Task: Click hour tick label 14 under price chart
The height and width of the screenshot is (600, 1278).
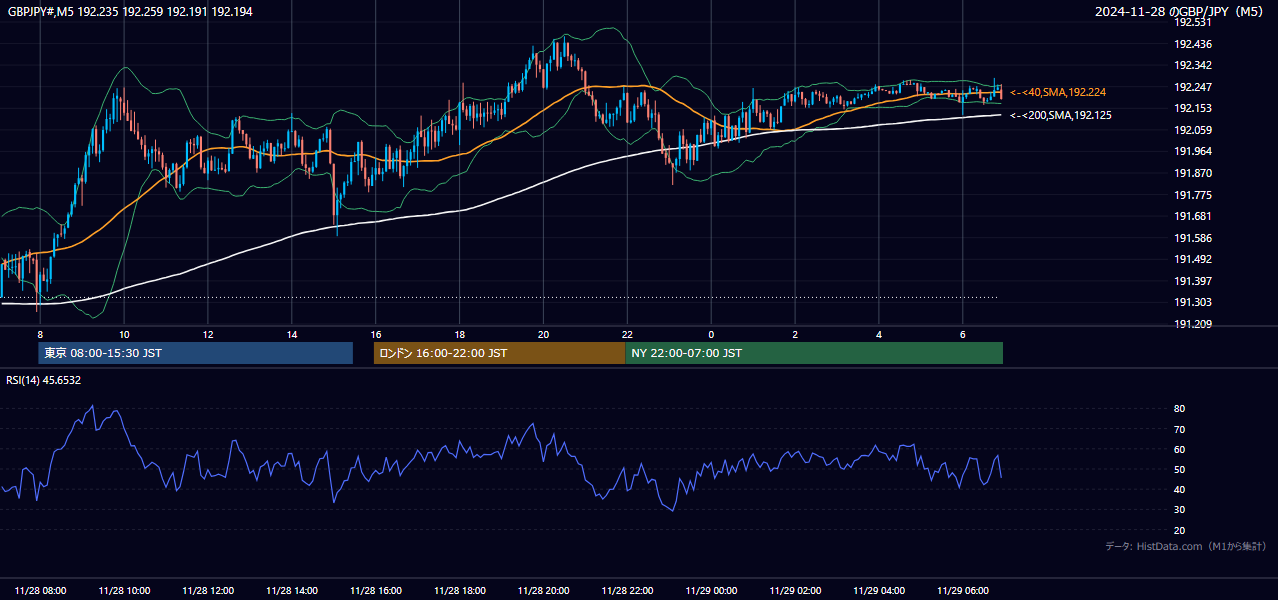Action: [292, 334]
